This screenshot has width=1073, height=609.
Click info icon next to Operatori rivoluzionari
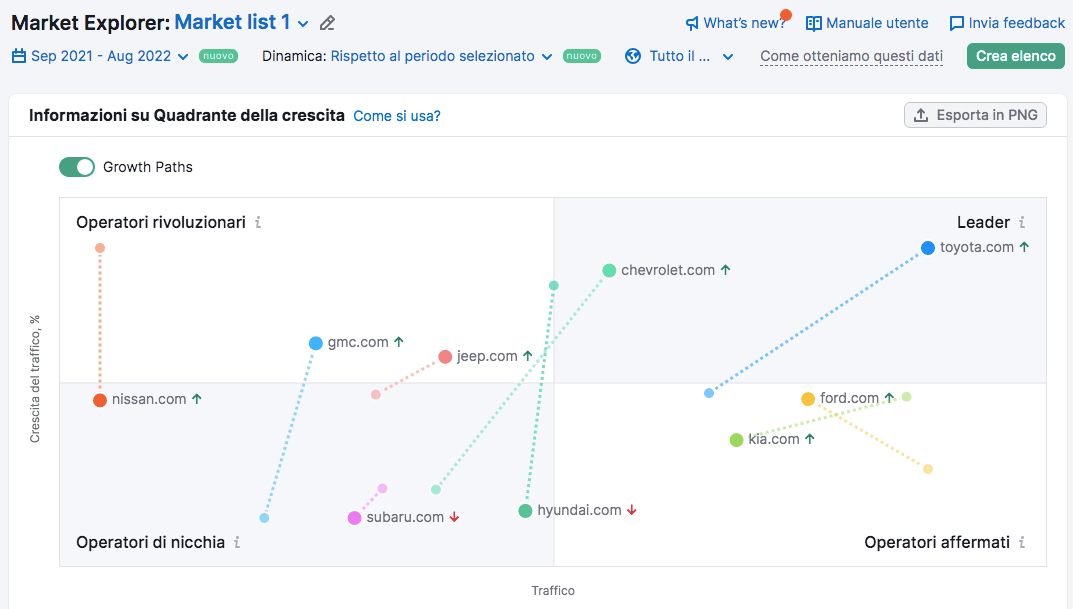258,222
